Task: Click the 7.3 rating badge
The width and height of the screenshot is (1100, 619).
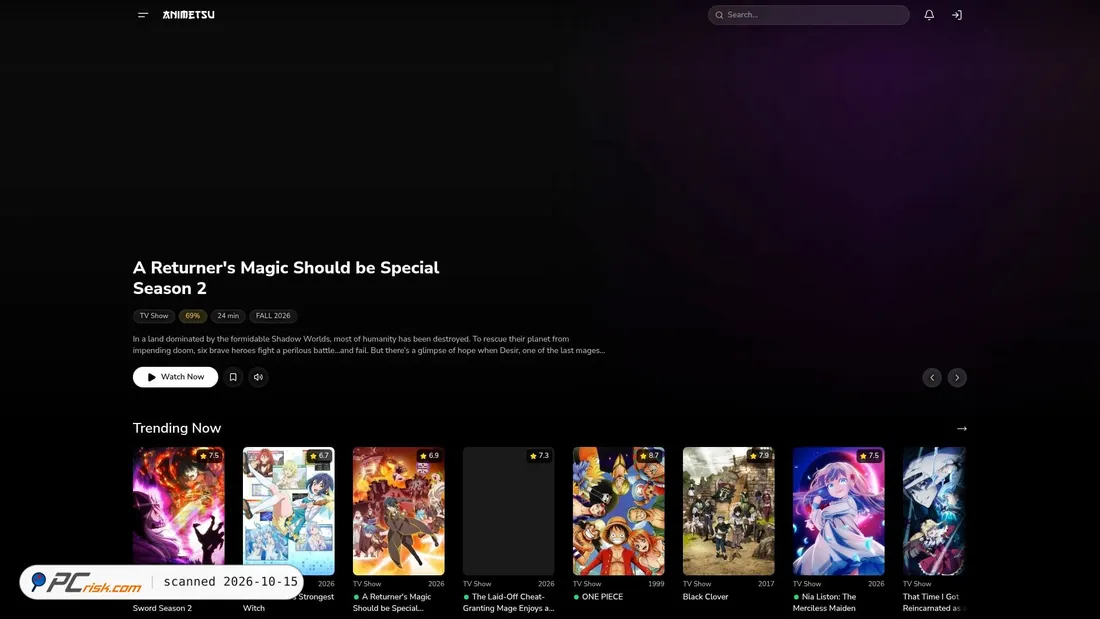Action: tap(539, 455)
